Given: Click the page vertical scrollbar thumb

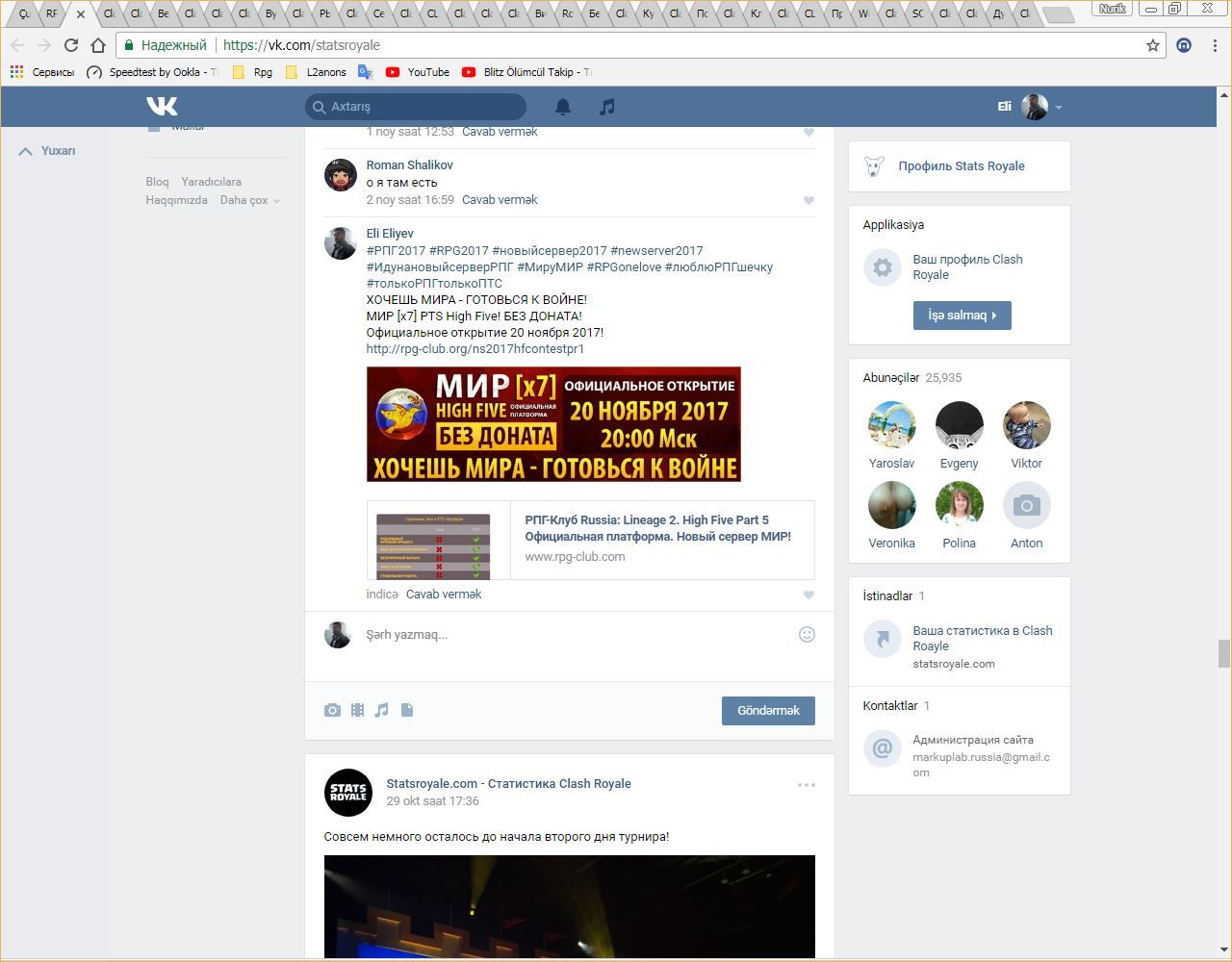Looking at the screenshot, I should (x=1223, y=653).
